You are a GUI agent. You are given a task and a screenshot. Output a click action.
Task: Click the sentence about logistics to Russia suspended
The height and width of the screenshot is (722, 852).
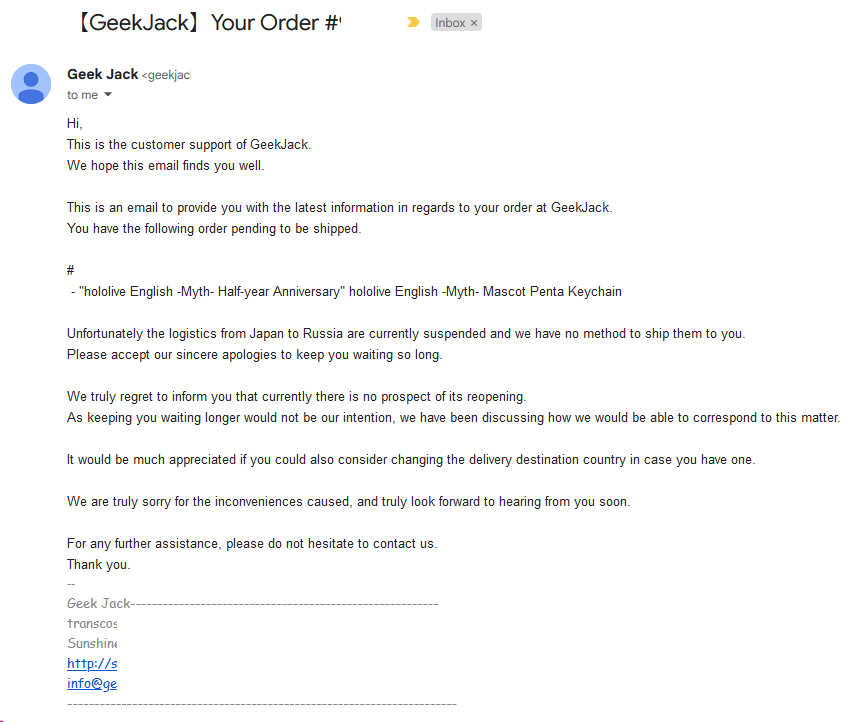(406, 334)
